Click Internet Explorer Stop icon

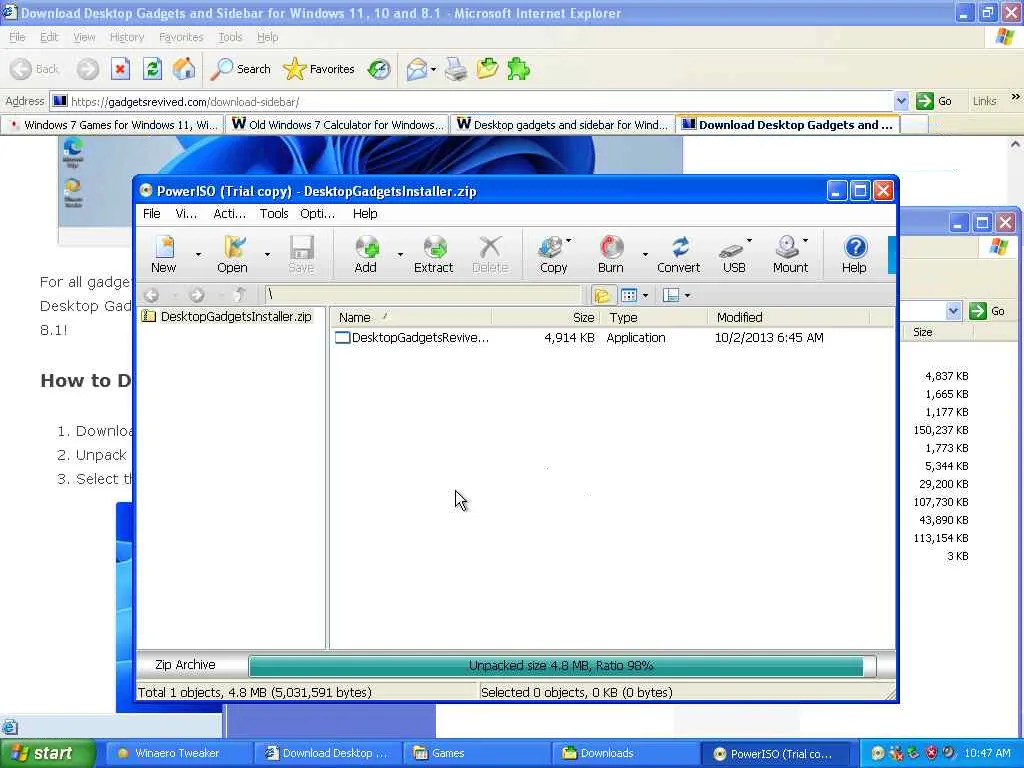[120, 69]
